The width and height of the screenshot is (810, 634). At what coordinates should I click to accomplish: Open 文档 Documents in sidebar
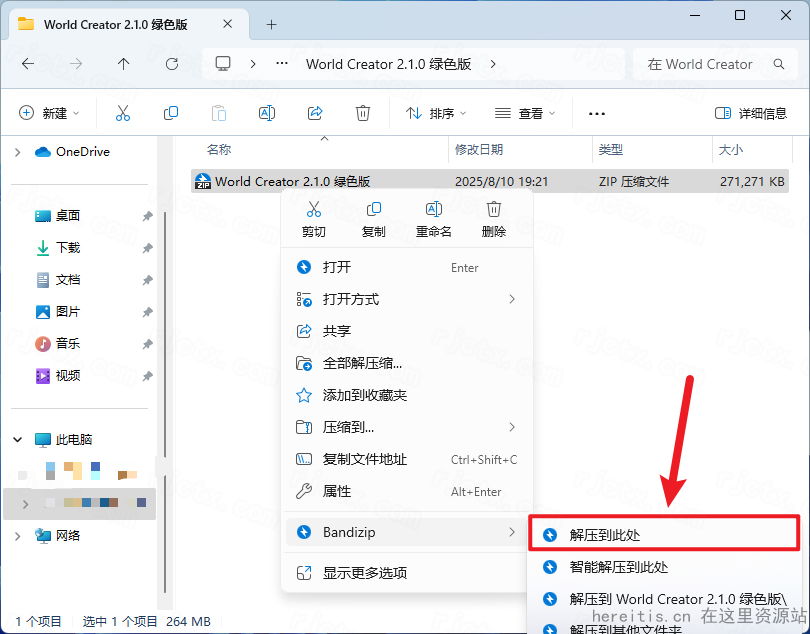[57, 280]
